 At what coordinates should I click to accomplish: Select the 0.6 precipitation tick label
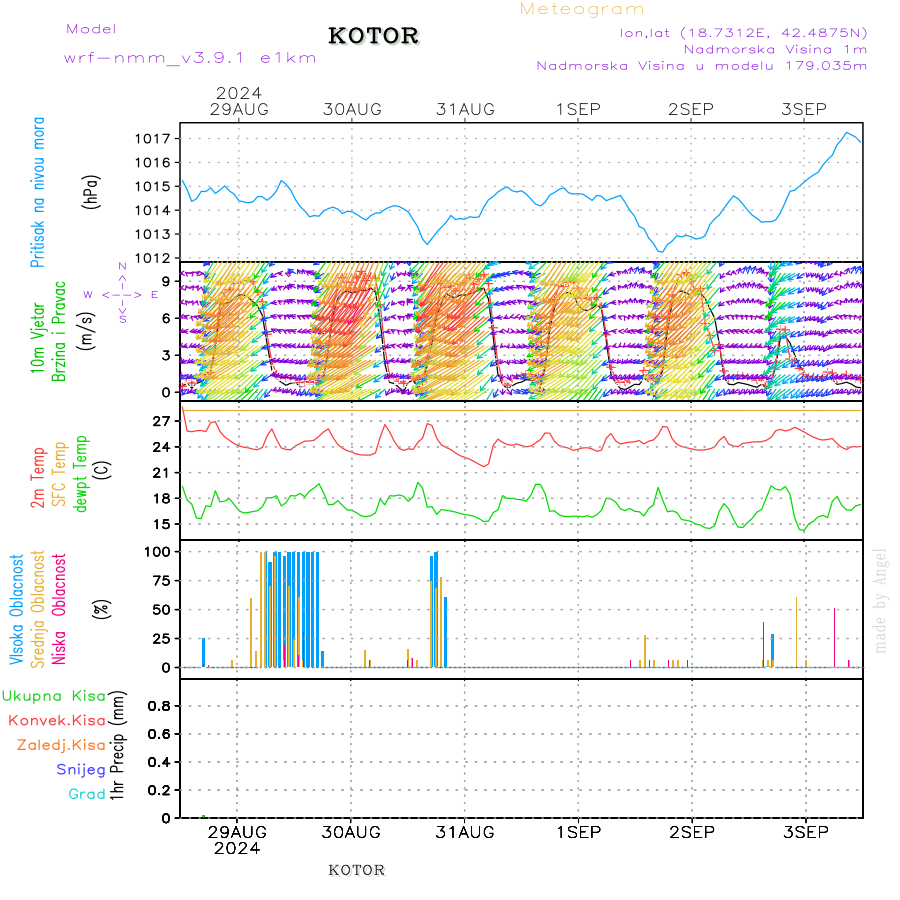[160, 734]
